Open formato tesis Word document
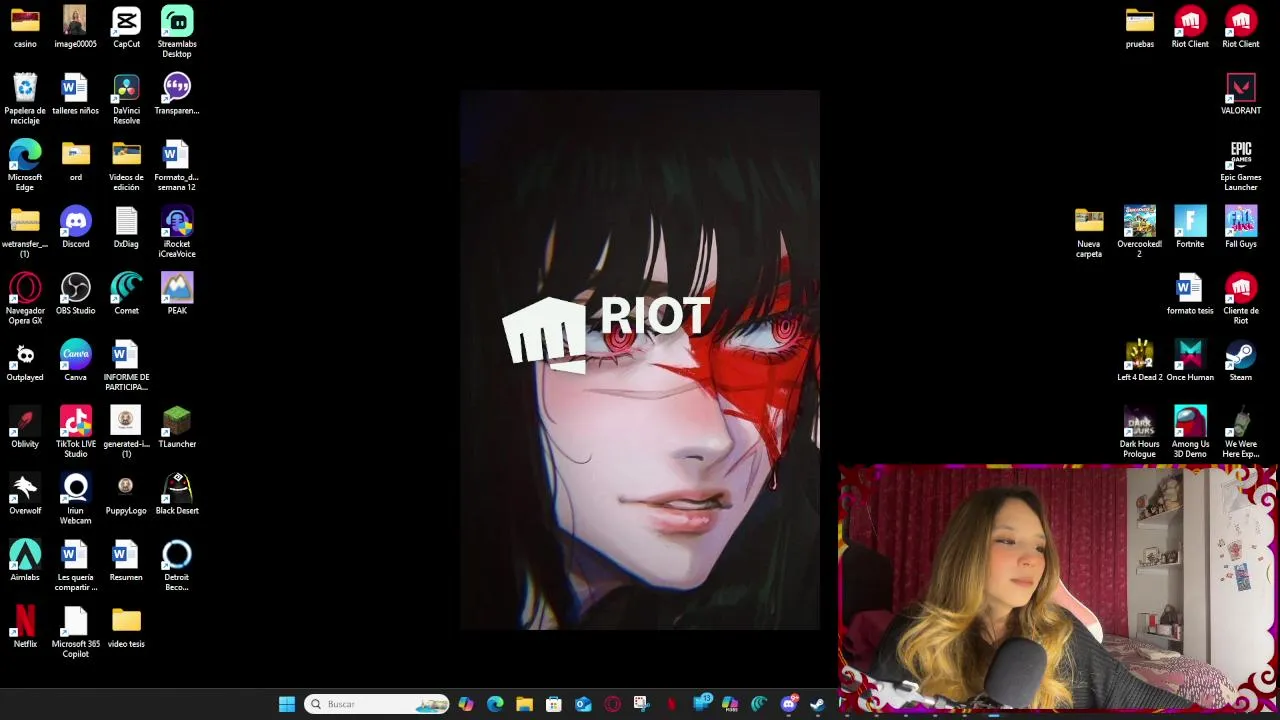 tap(1190, 294)
